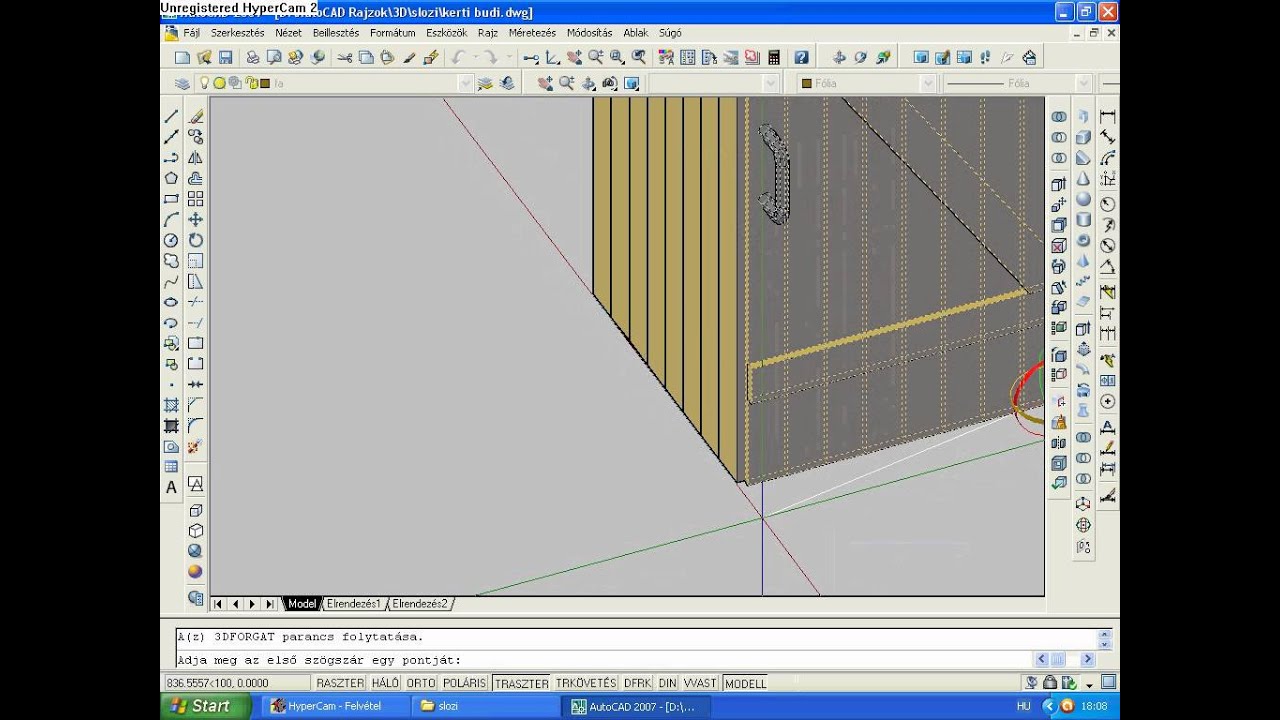Open the linetype 'Fólia' dropdown

coord(1018,84)
